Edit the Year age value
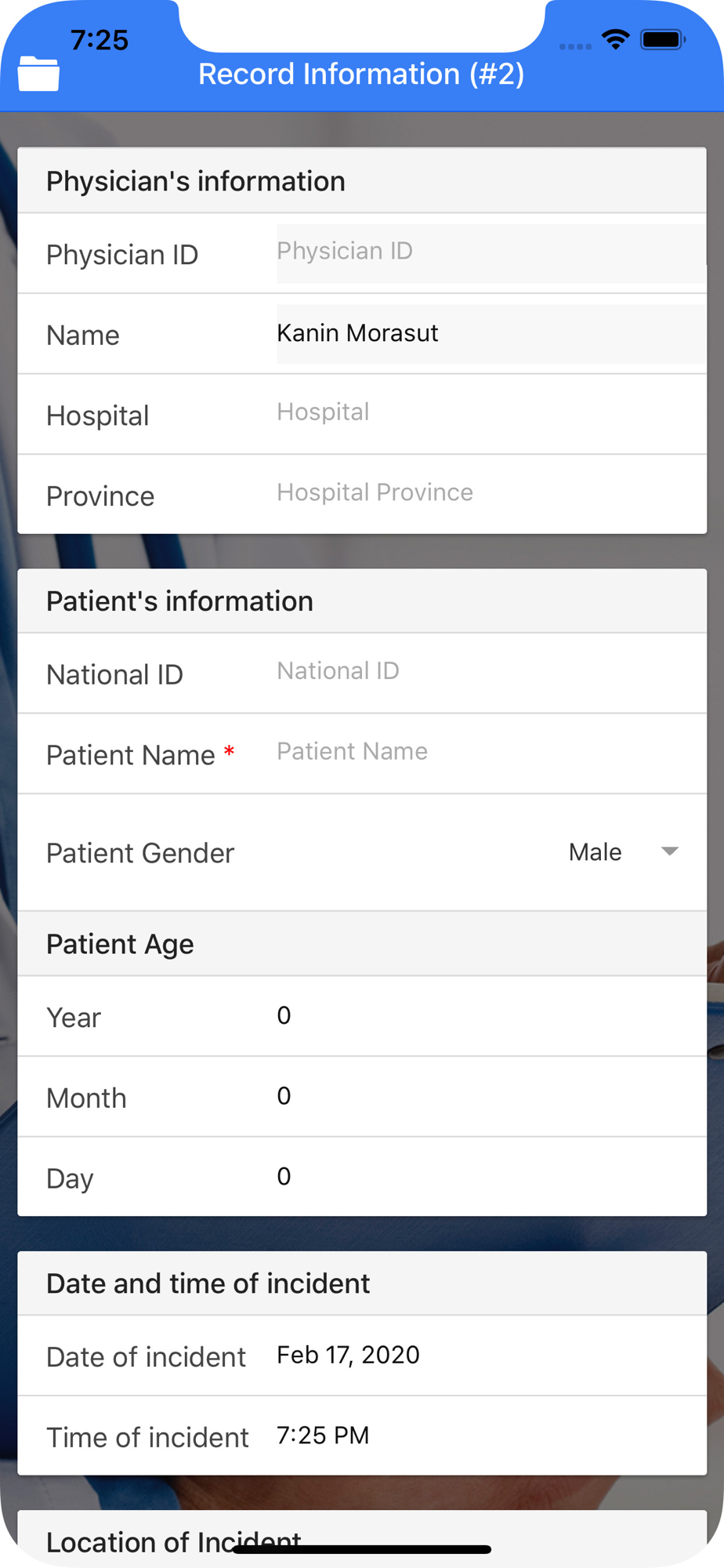724x1568 pixels. coord(491,1016)
